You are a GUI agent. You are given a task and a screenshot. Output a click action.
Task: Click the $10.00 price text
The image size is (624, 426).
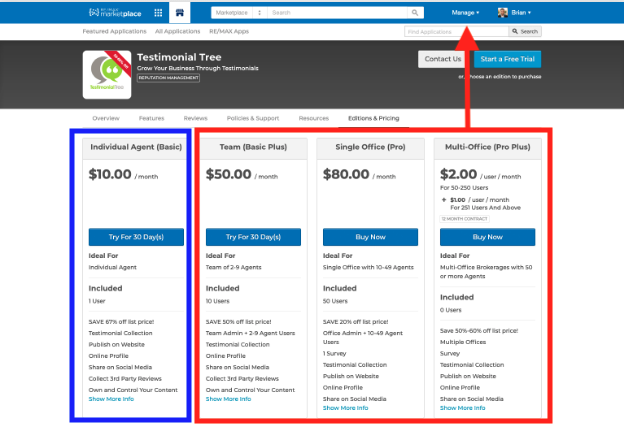coord(110,174)
